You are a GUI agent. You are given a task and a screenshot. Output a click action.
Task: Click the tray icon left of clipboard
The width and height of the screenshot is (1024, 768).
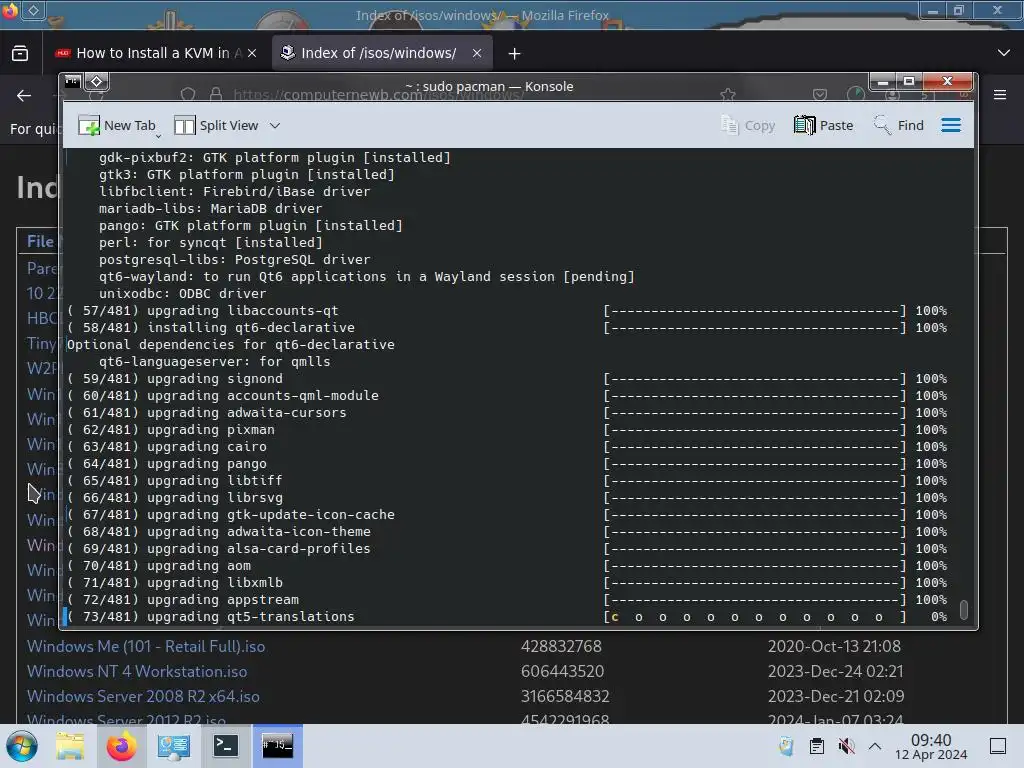(786, 746)
